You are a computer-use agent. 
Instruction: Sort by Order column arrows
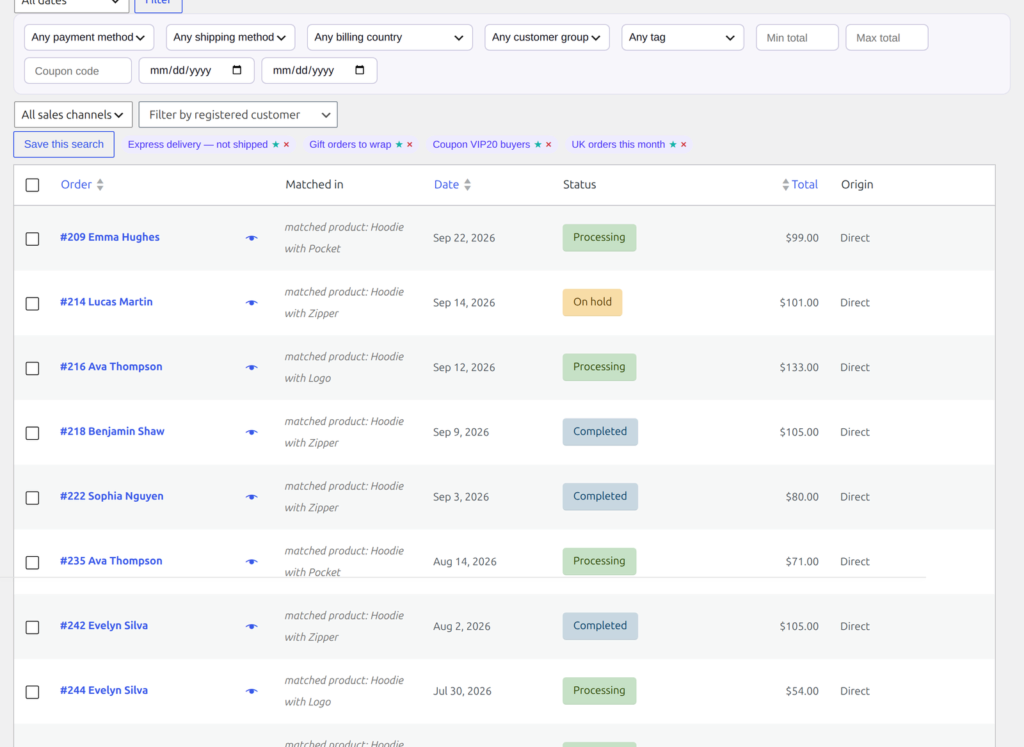point(100,185)
